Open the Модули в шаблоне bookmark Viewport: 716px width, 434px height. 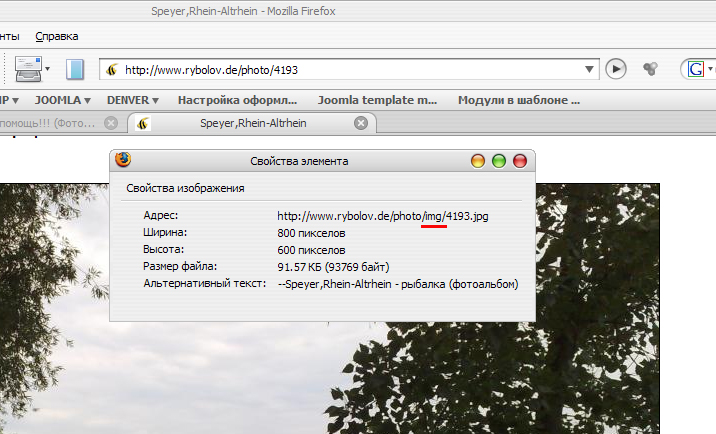pyautogui.click(x=518, y=100)
